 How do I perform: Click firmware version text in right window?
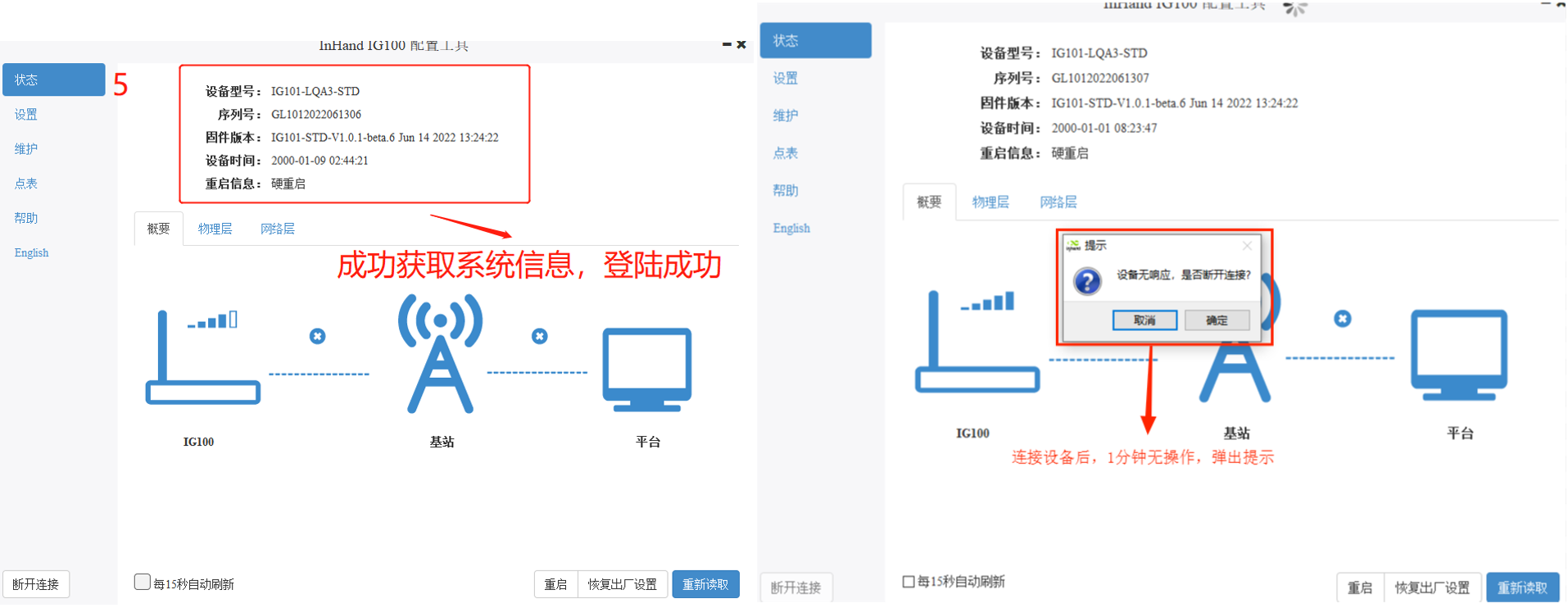click(1175, 103)
